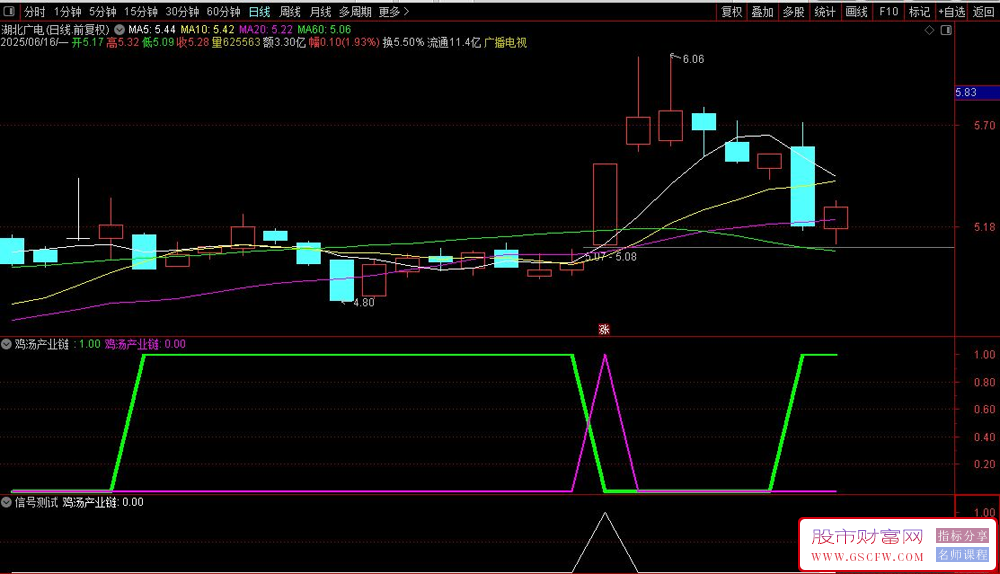Open the 复权 adjustment menu

pos(732,11)
